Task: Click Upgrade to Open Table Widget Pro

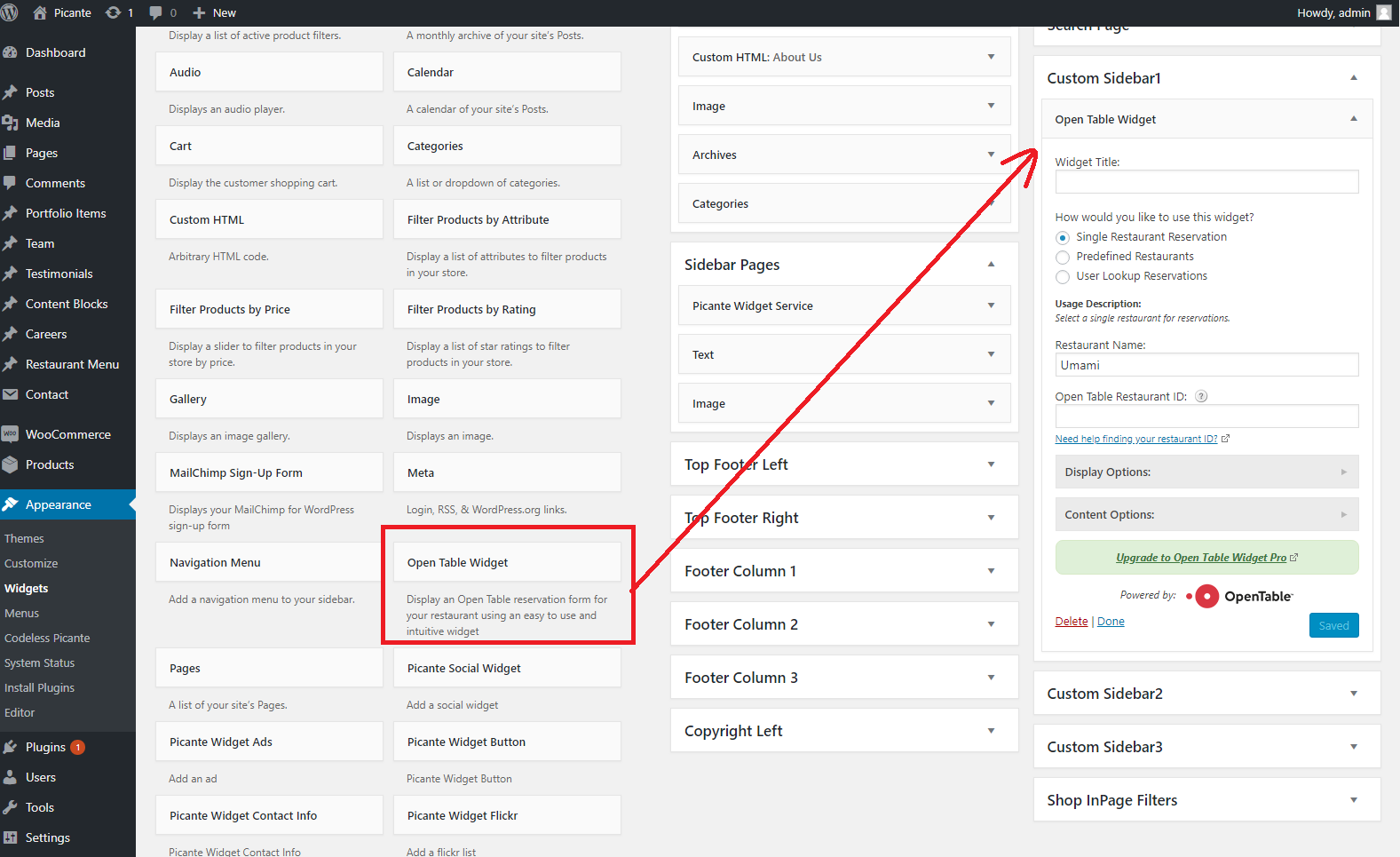Action: [x=1206, y=558]
